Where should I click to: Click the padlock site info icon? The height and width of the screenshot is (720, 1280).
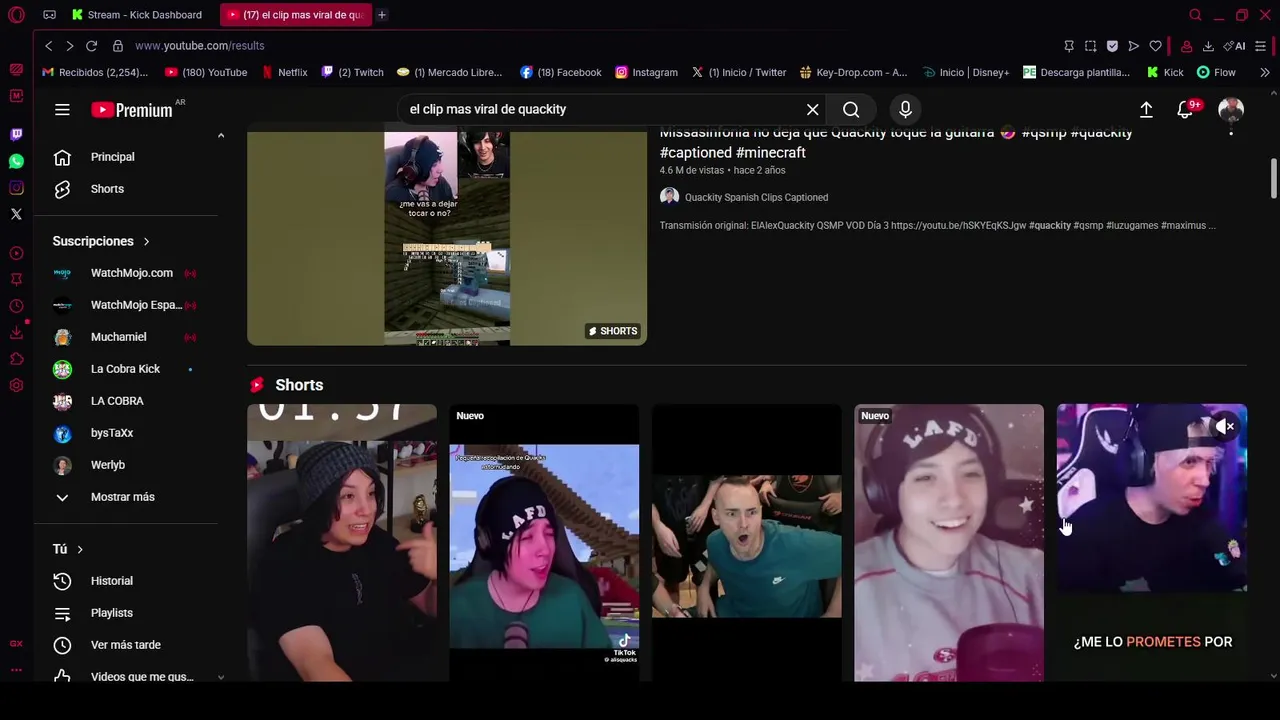[x=117, y=46]
